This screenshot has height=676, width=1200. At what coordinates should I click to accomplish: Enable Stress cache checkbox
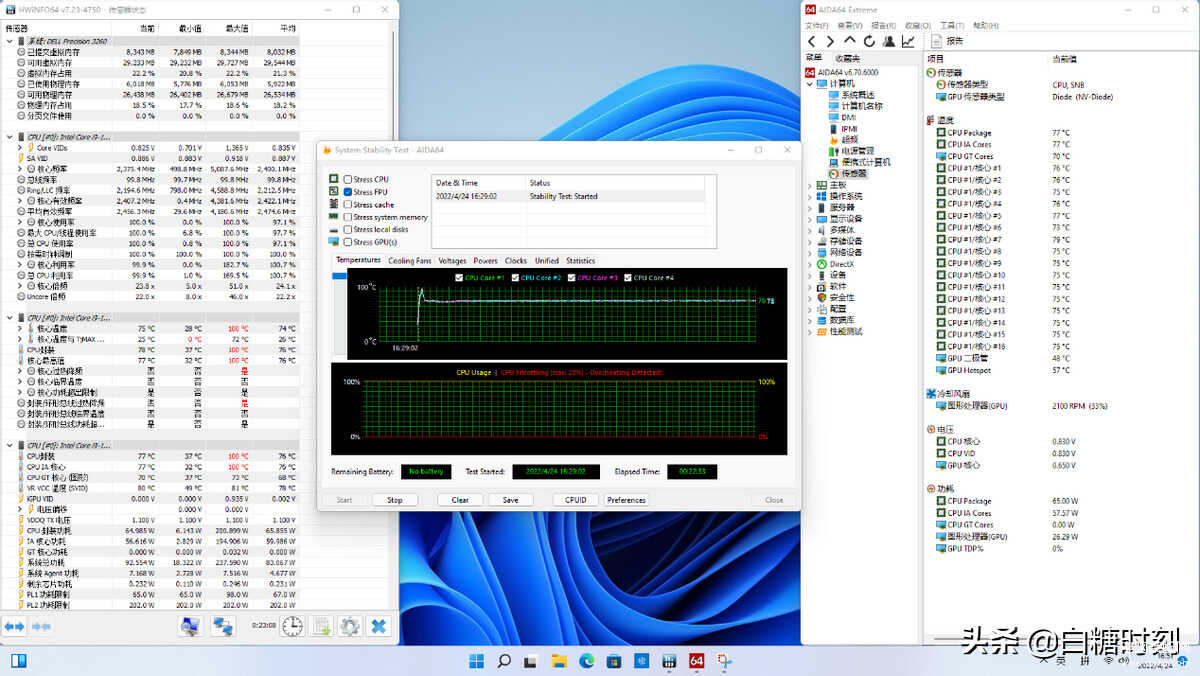coord(348,204)
